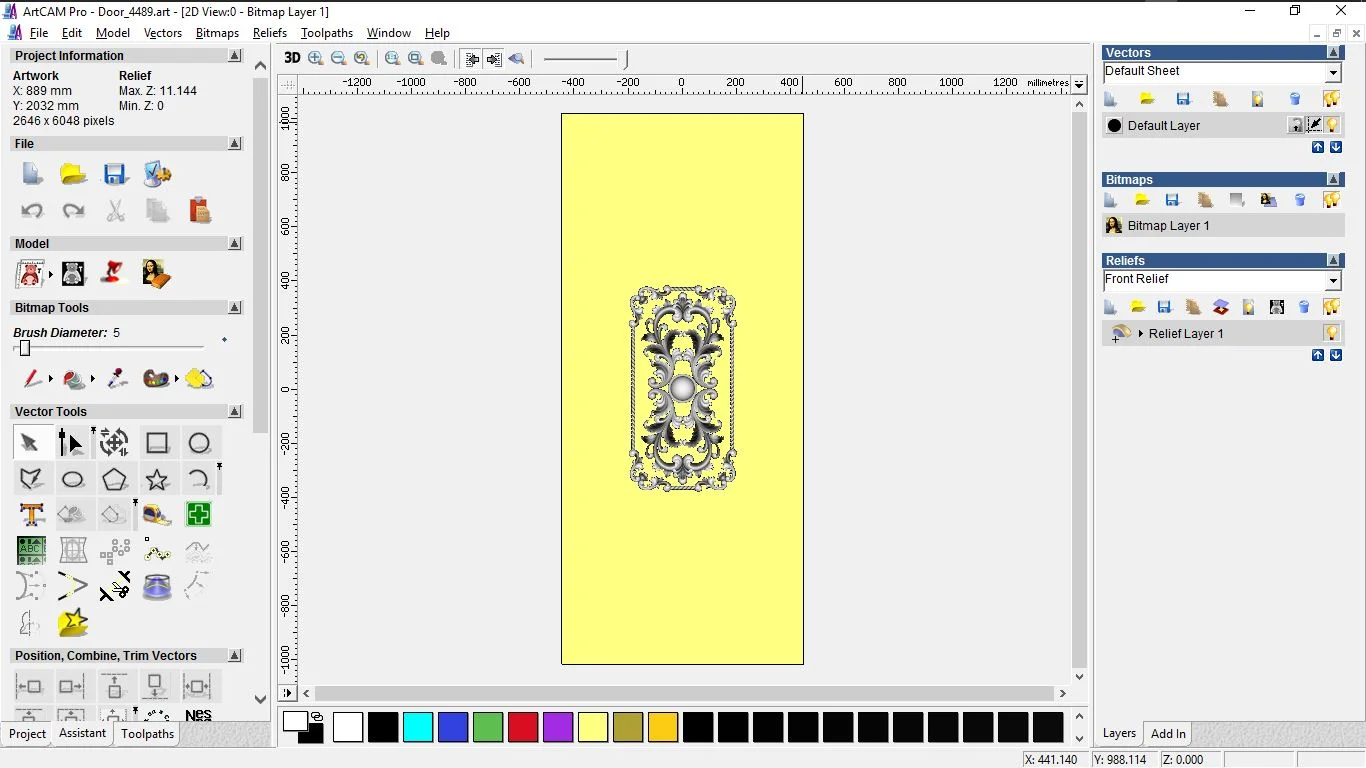Click the Zoom In magnifier icon

tap(316, 58)
